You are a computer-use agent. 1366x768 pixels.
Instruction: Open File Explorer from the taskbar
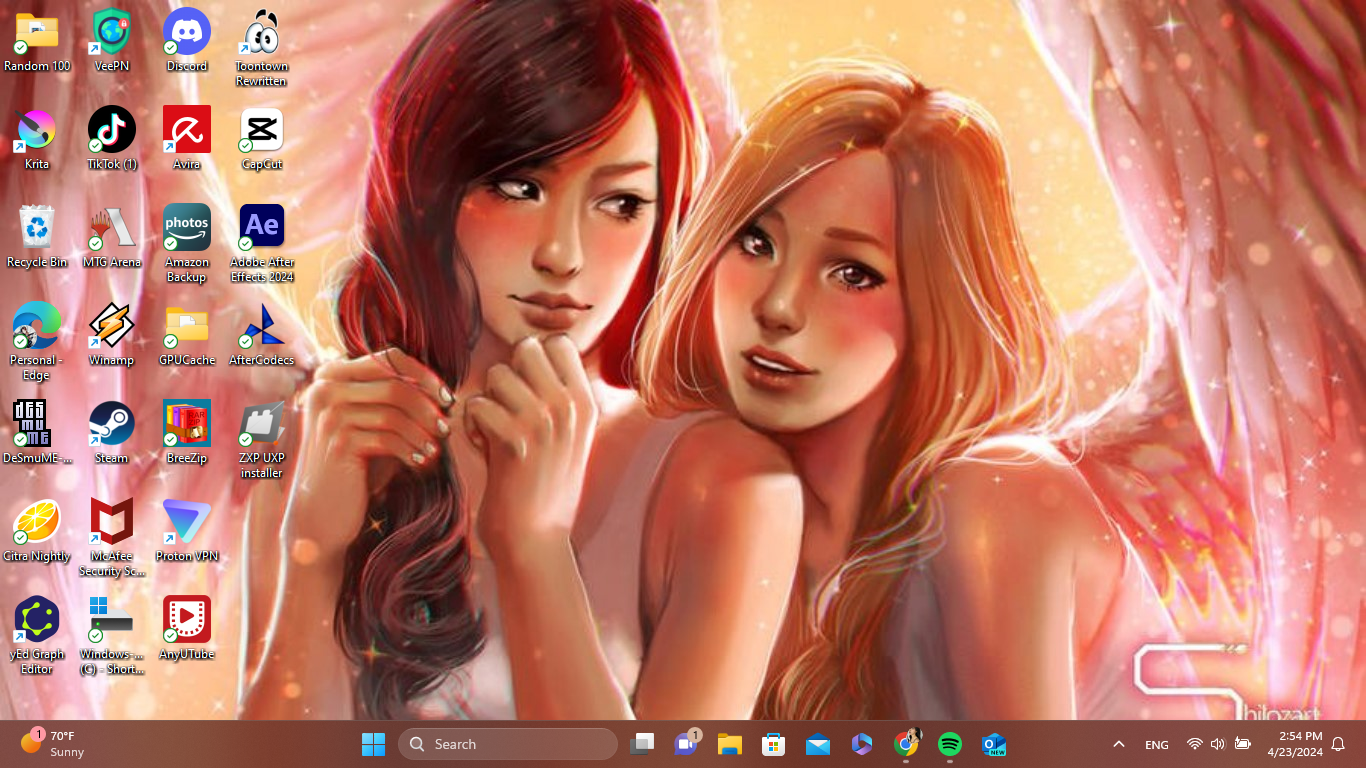pyautogui.click(x=730, y=744)
